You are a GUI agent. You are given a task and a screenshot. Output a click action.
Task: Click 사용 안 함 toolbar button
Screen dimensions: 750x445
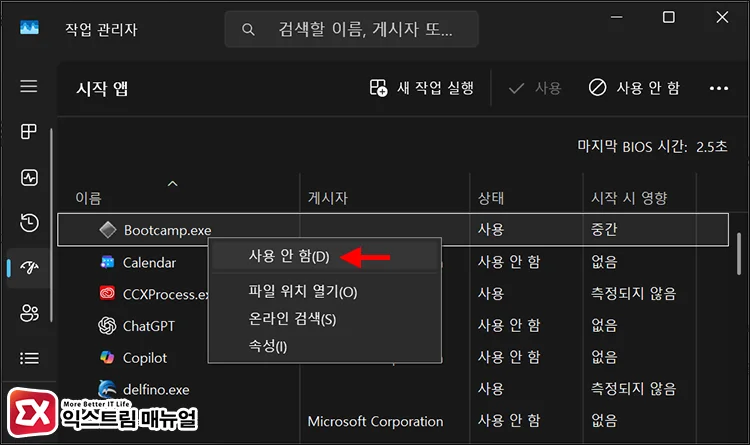click(634, 88)
